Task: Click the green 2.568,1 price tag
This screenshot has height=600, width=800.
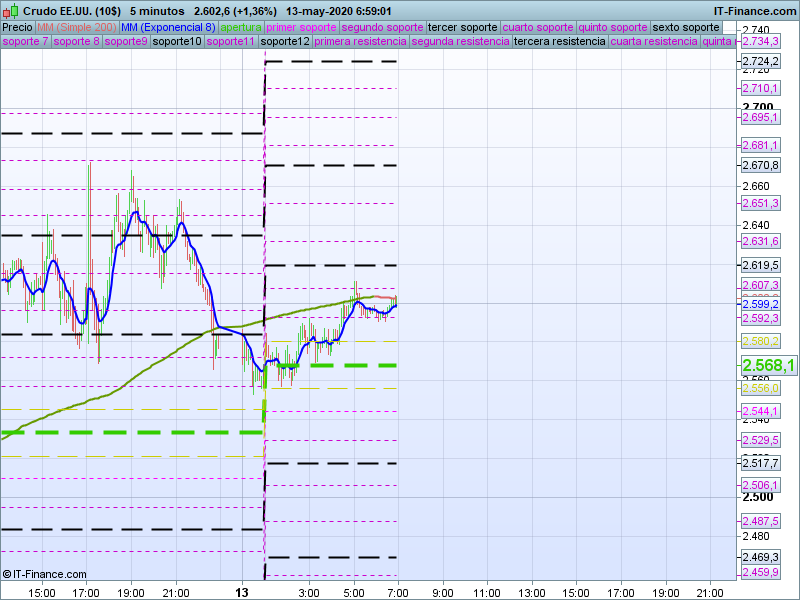Action: (x=768, y=366)
